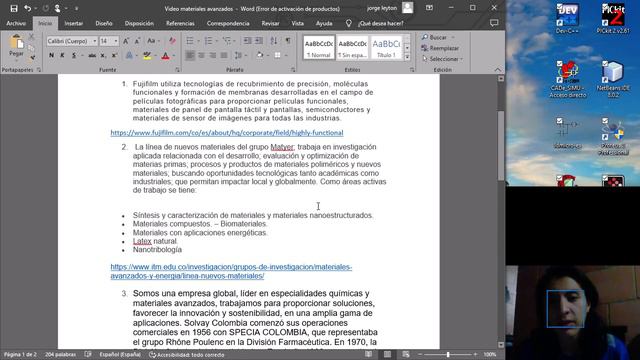Click the line spacing icon
Viewport: 640px width, 360px height.
238,55
